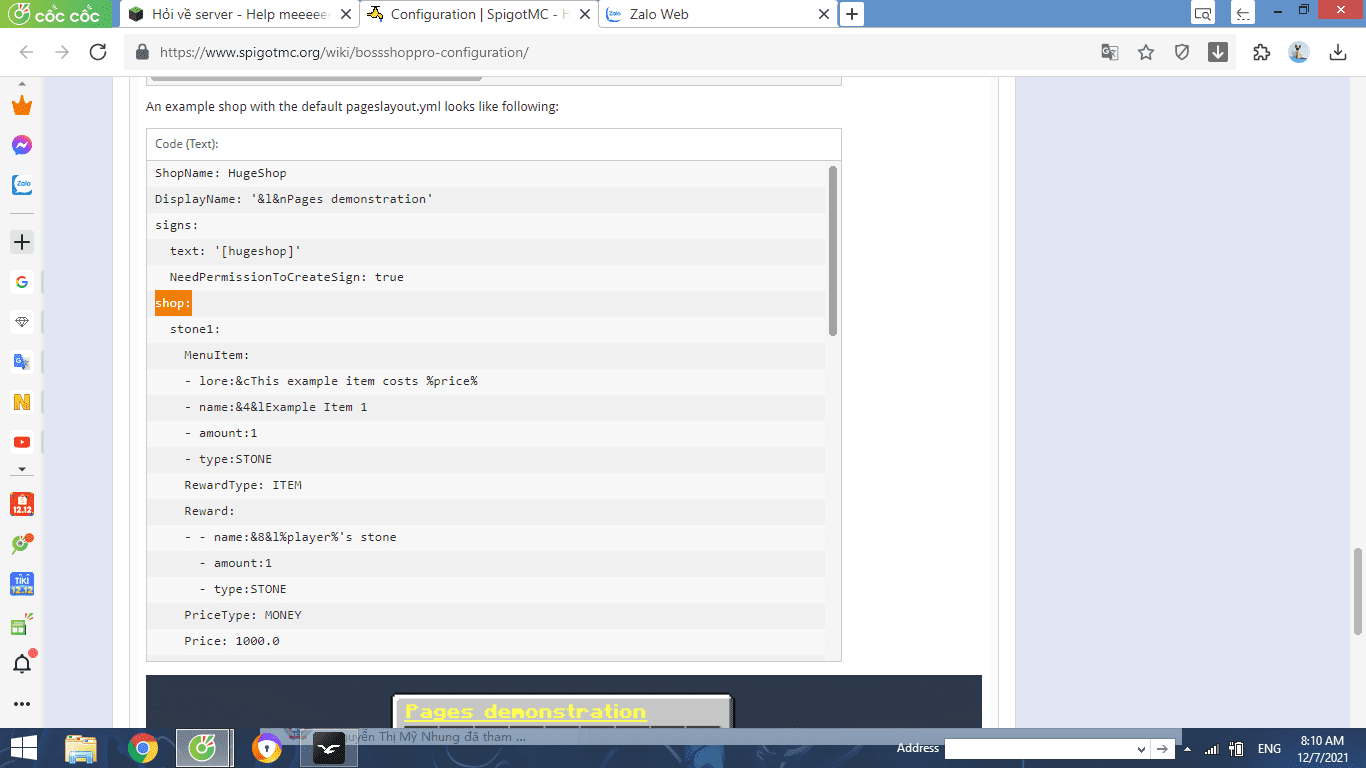Open the Tiki 12.12 sidebar shortcut
The image size is (1366, 768).
coord(22,584)
